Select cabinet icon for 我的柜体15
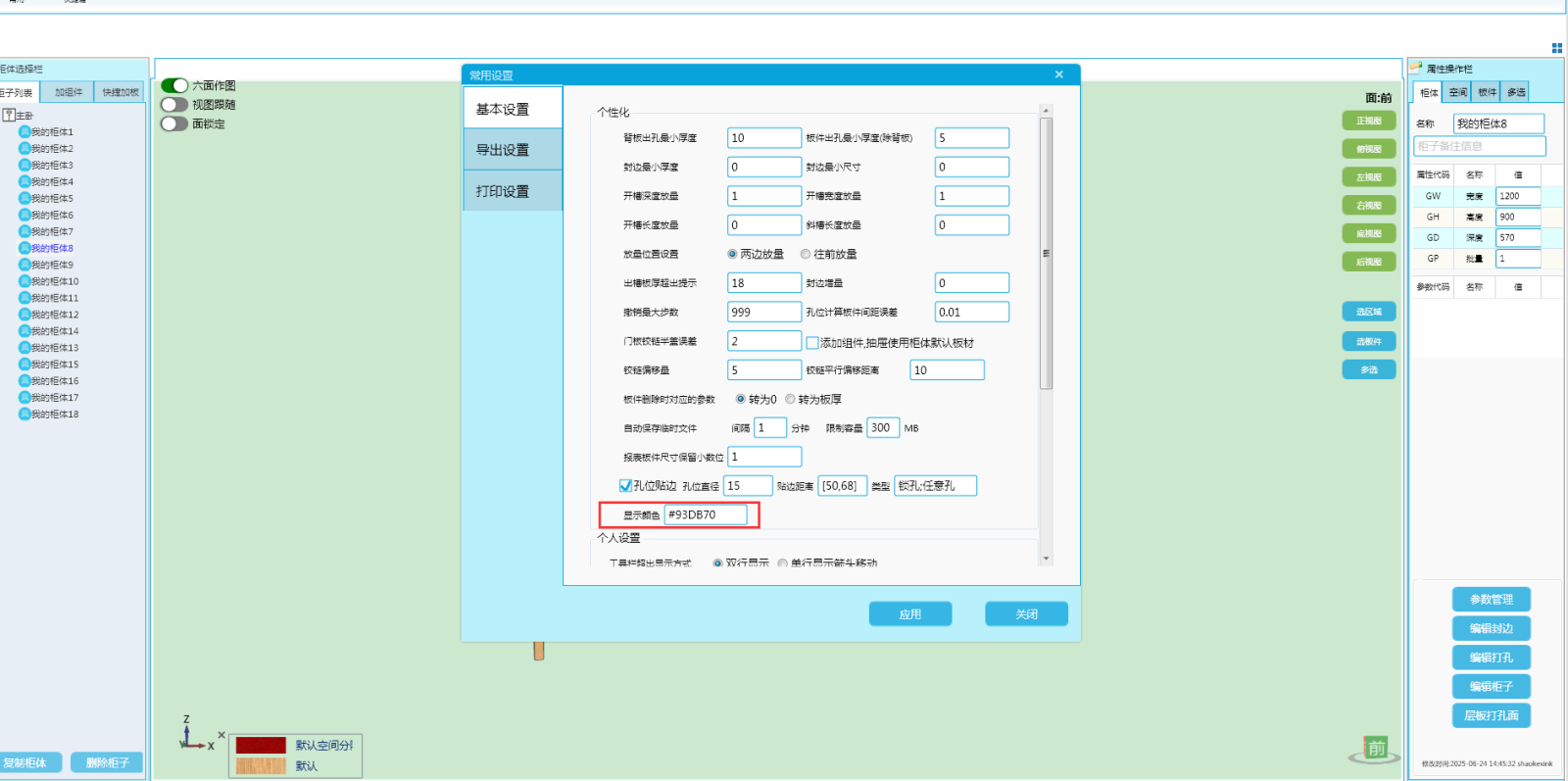This screenshot has height=781, width=1568. pyautogui.click(x=24, y=365)
